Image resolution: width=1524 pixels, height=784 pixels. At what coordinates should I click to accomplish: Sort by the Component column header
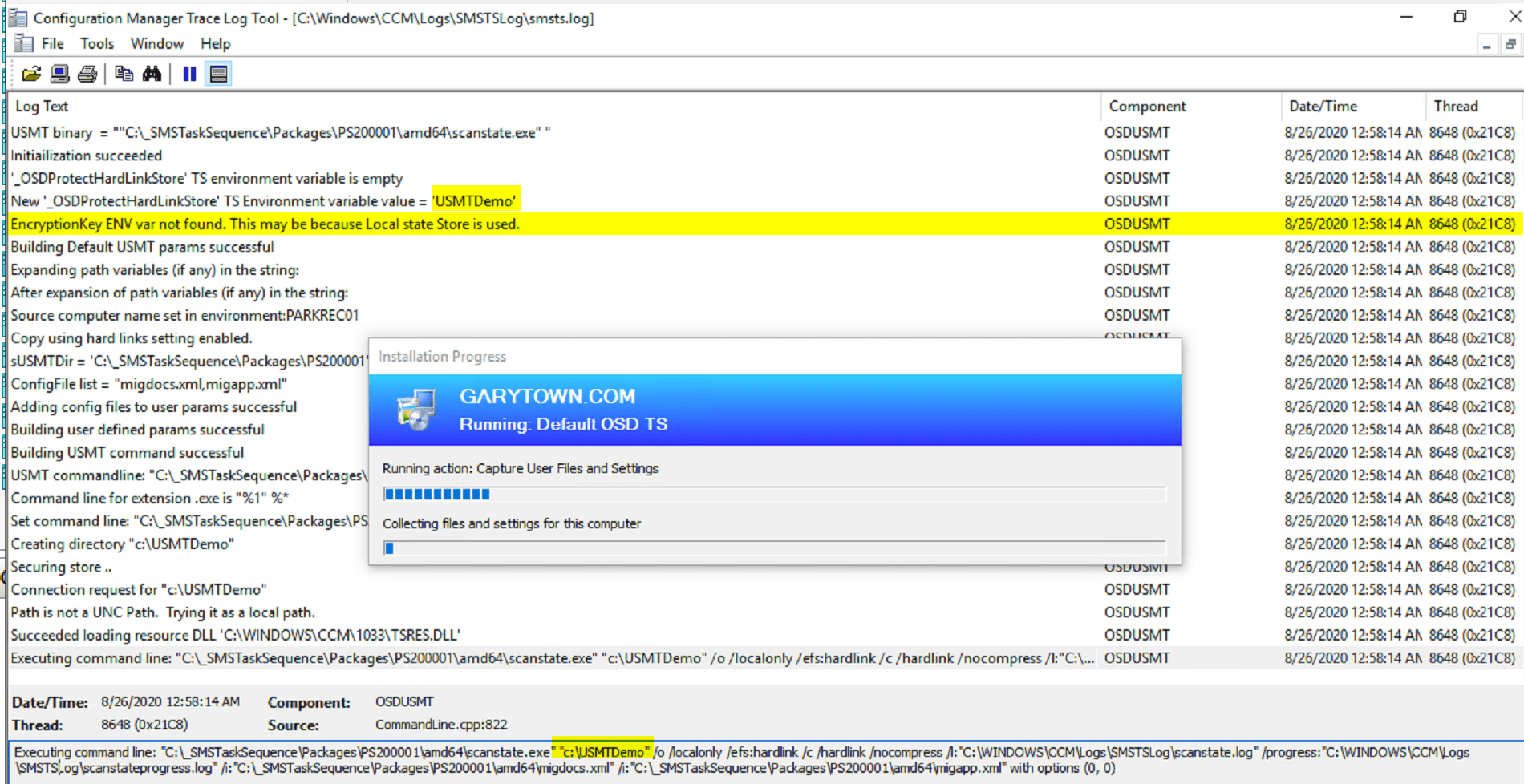[1147, 107]
